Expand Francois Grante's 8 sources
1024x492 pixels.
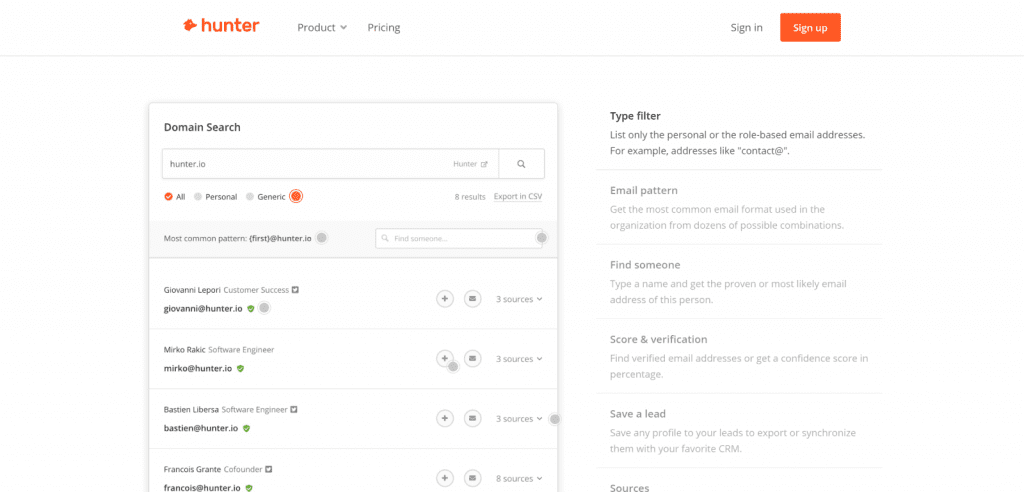(x=519, y=478)
